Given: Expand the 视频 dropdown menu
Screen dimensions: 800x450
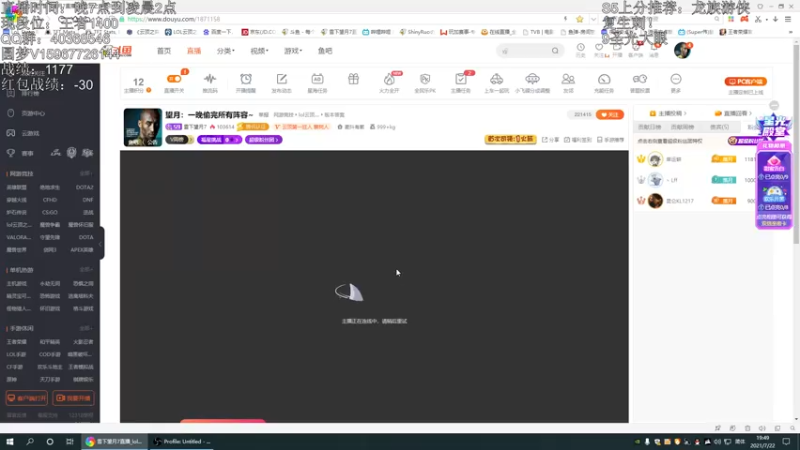Looking at the screenshot, I should click(259, 51).
